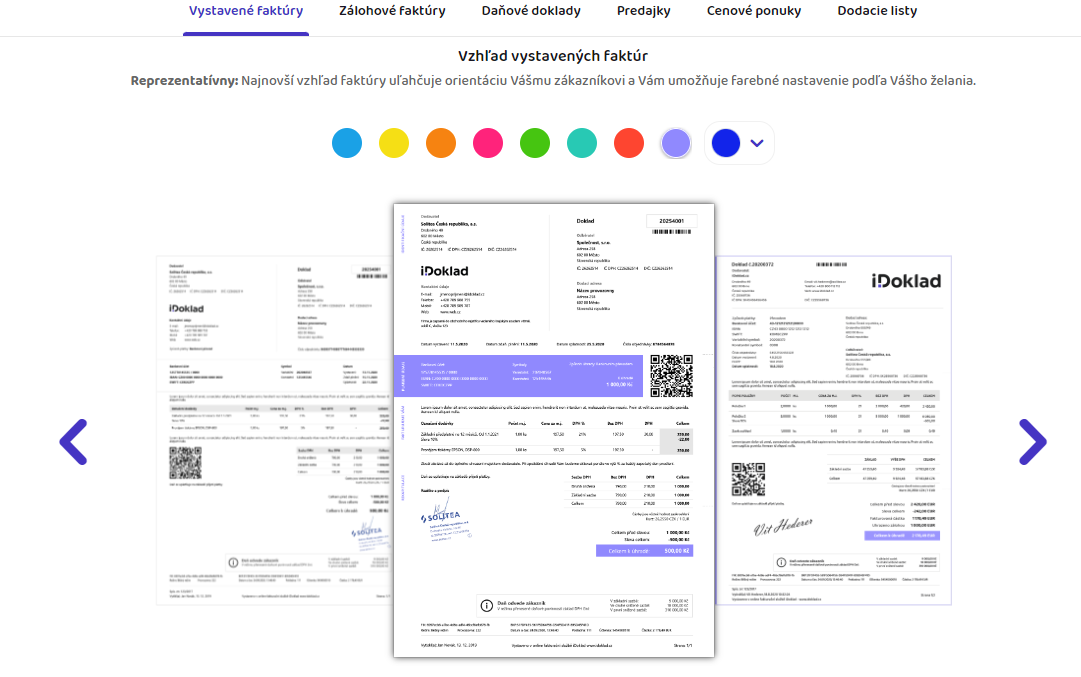Pick the red-orange color swatch
Screen dimensions: 1081x677
click(x=629, y=143)
